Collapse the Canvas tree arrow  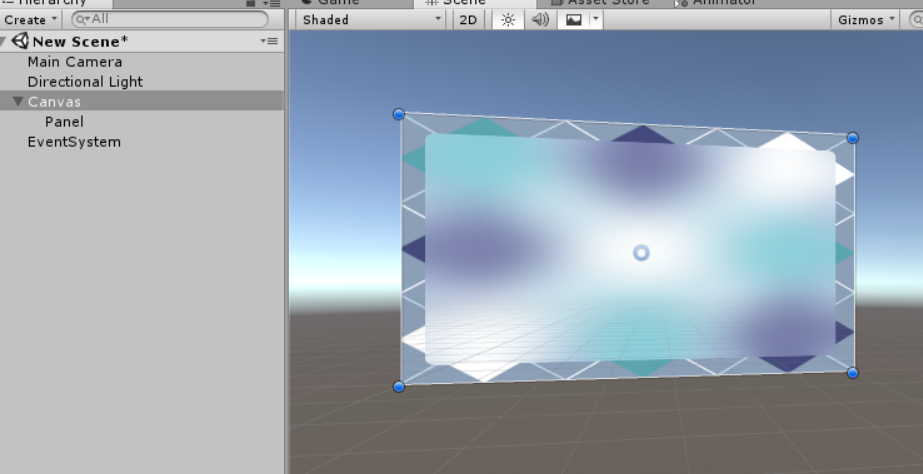point(18,102)
